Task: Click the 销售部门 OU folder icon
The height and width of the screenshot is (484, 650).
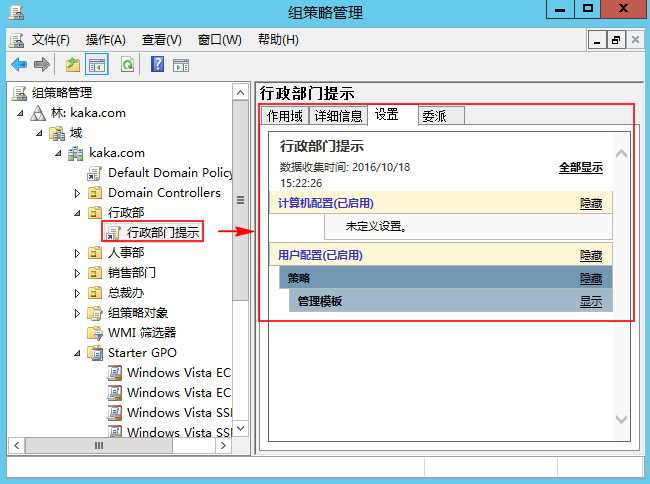Action: [x=95, y=273]
